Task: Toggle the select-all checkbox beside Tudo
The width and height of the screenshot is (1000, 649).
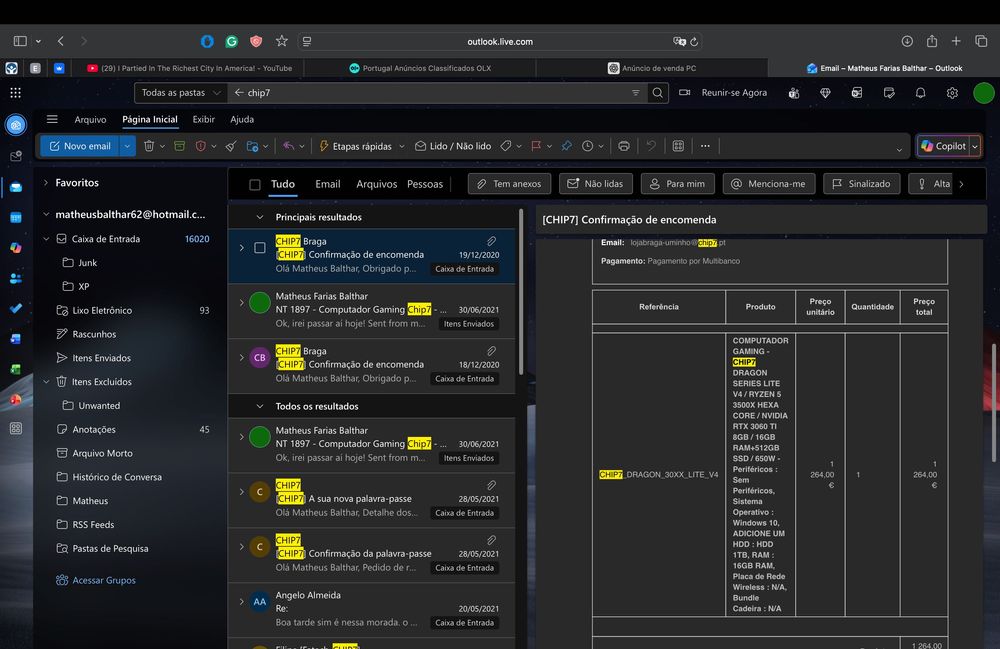Action: (x=255, y=185)
